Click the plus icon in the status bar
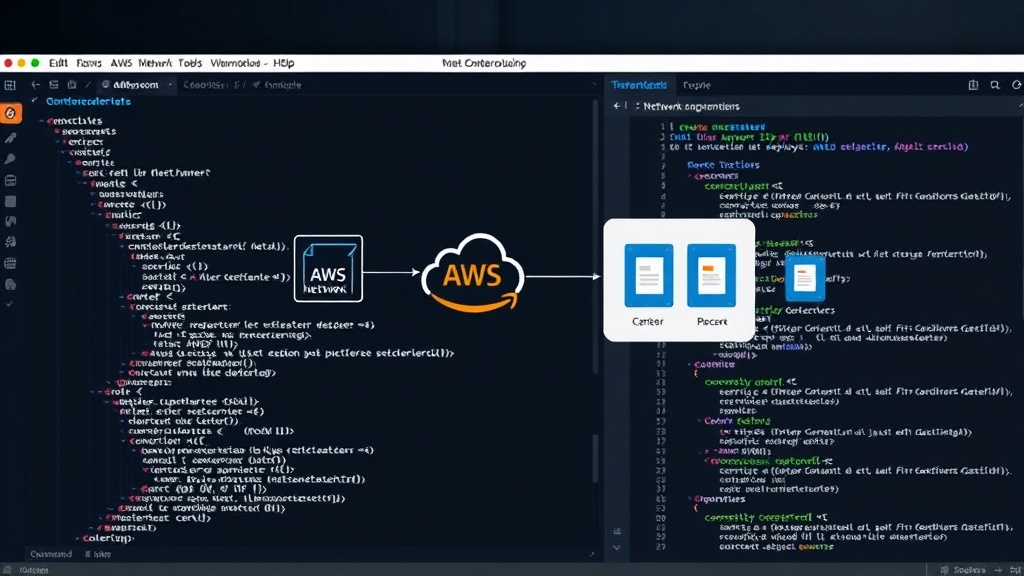The width and height of the screenshot is (1024, 576). point(998,570)
